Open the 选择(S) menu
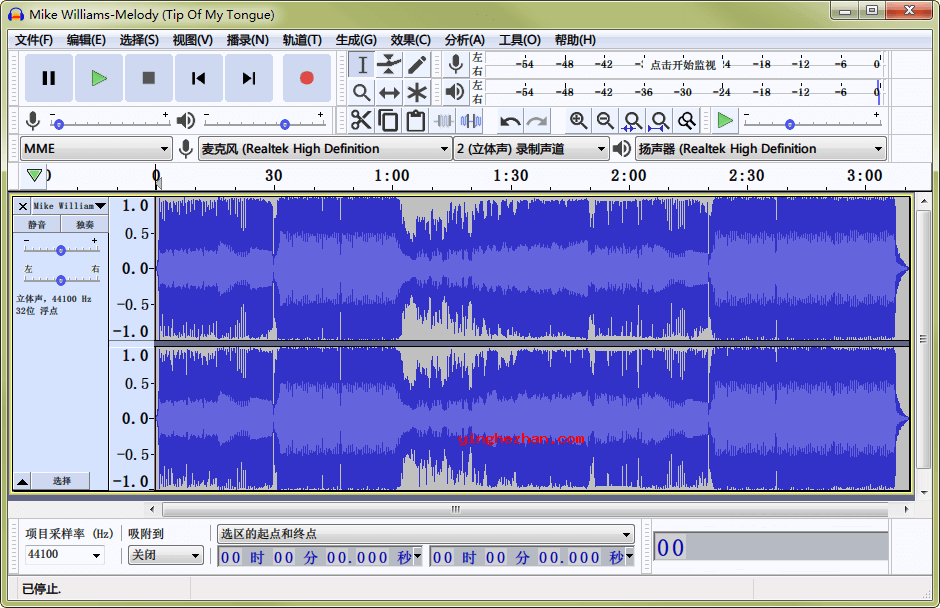The width and height of the screenshot is (940, 608). (x=139, y=40)
